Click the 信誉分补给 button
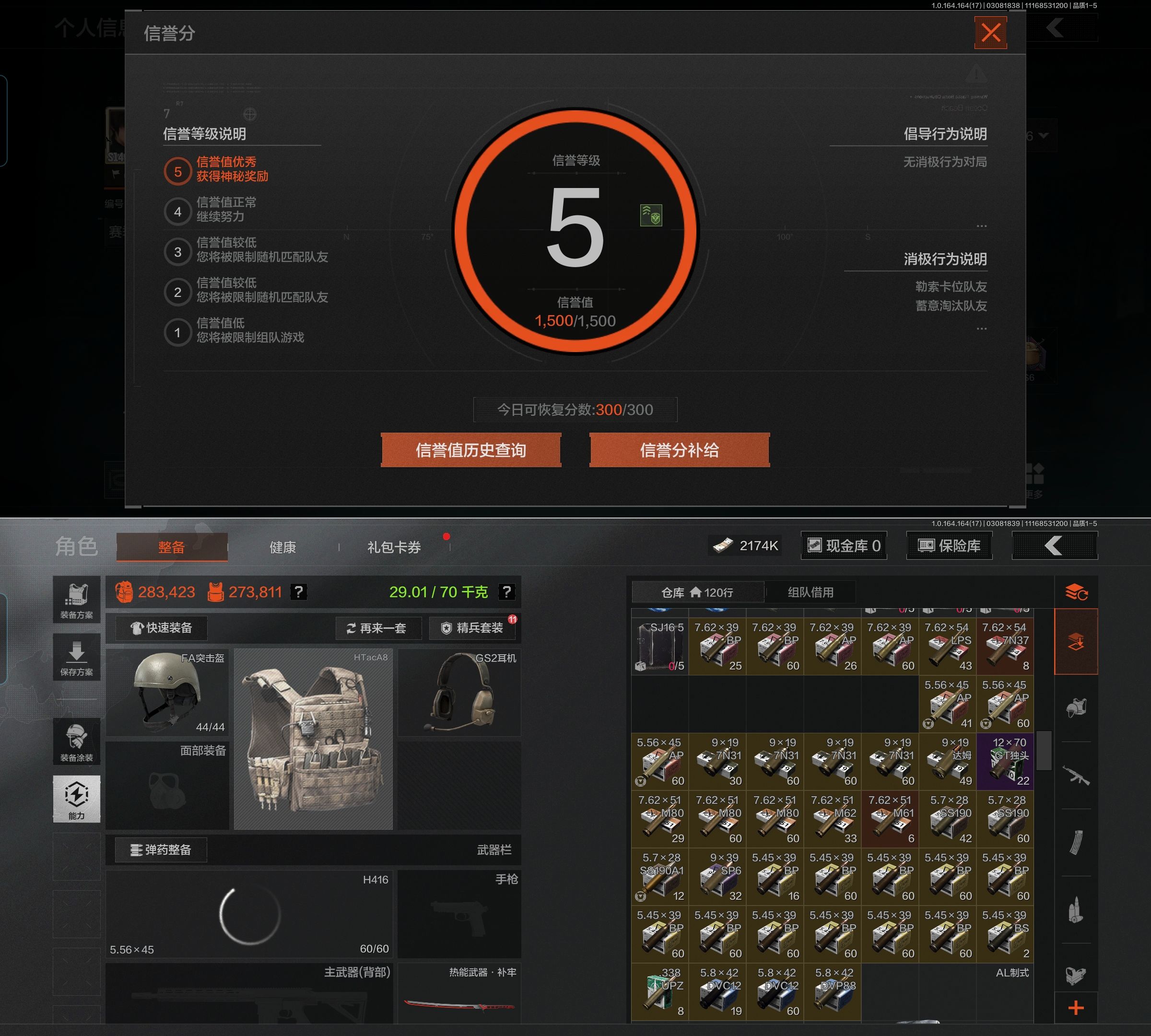The width and height of the screenshot is (1151, 1036). 679,450
